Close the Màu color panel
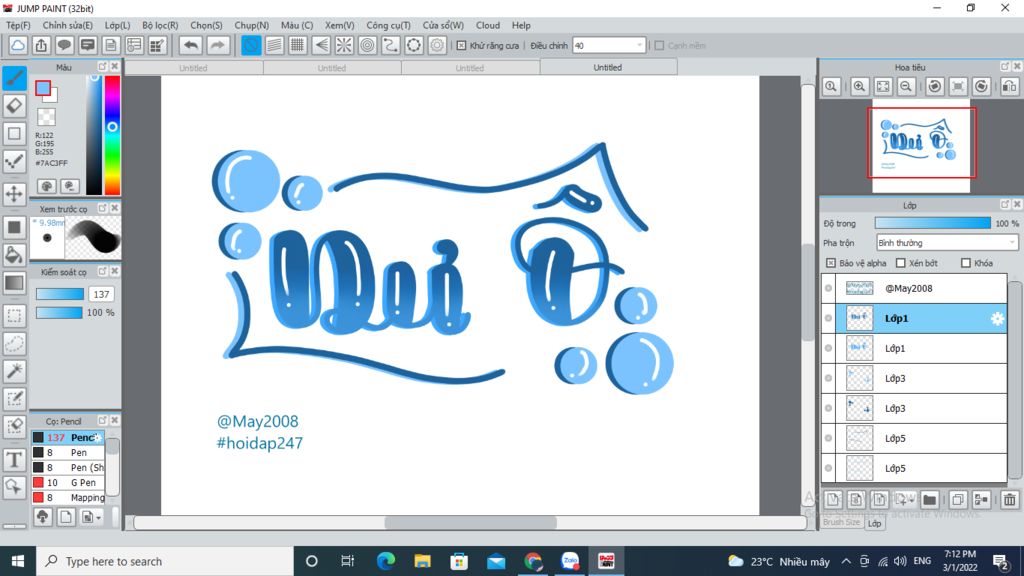The height and width of the screenshot is (576, 1024). [x=115, y=67]
